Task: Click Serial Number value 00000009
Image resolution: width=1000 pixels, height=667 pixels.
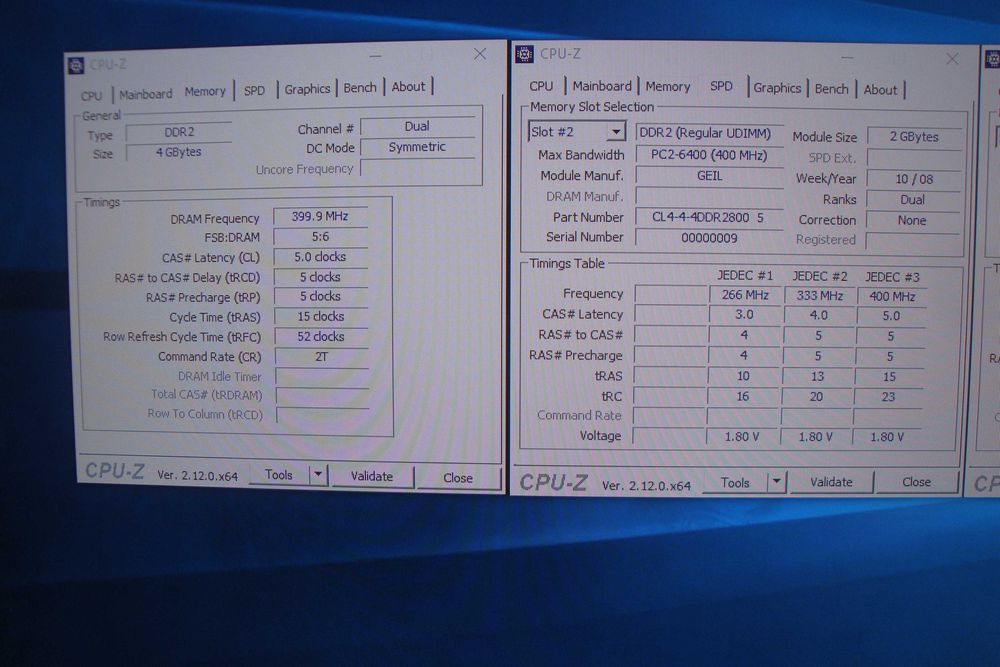Action: pyautogui.click(x=709, y=238)
